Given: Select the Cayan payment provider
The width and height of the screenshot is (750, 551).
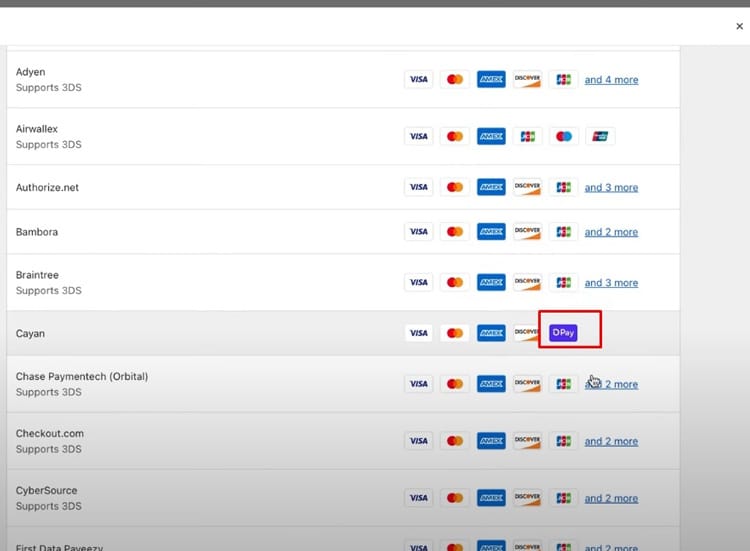Looking at the screenshot, I should [31, 333].
